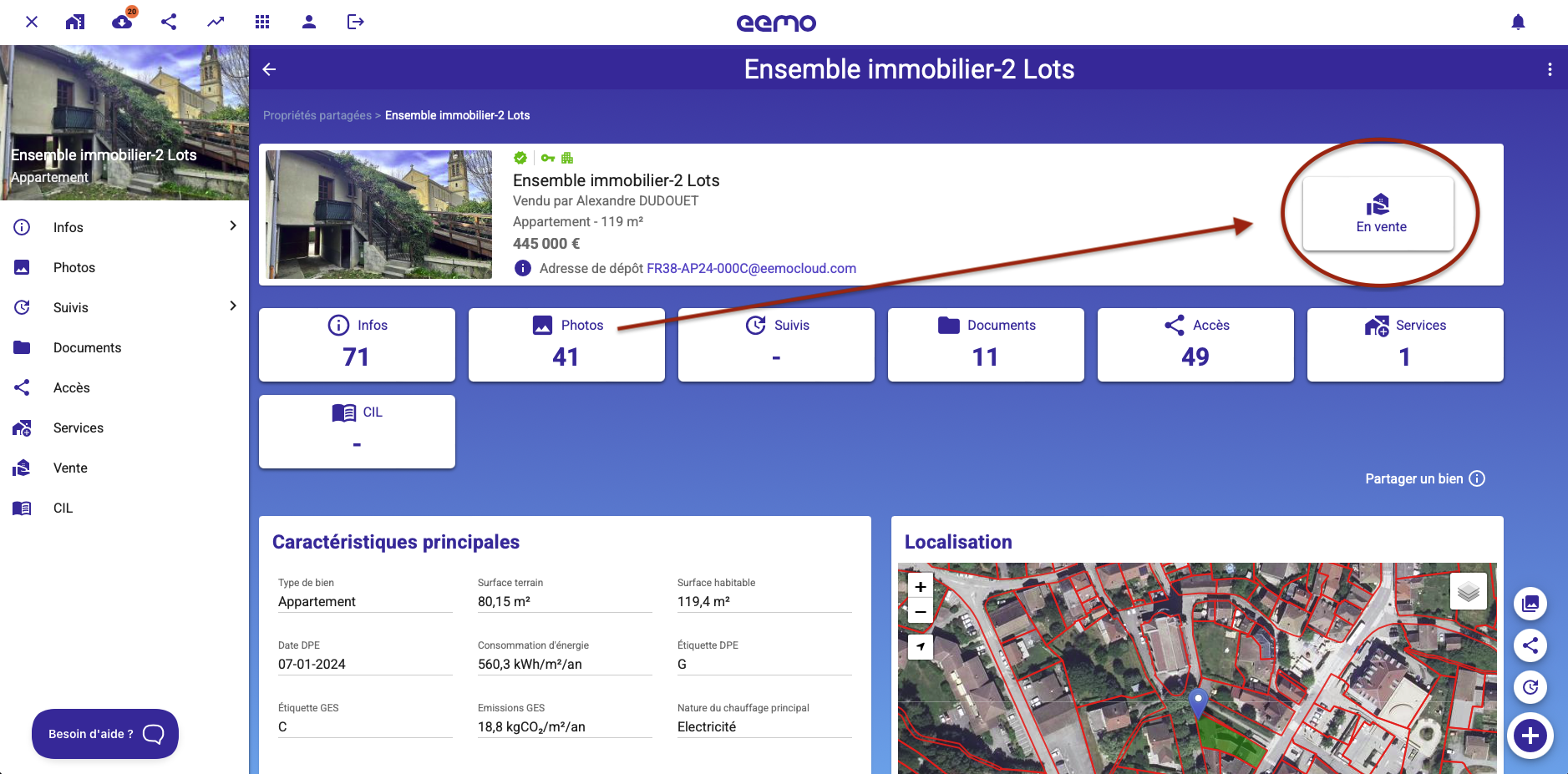This screenshot has height=774, width=1568.
Task: Open the Photos card showing 41
Action: tap(566, 345)
